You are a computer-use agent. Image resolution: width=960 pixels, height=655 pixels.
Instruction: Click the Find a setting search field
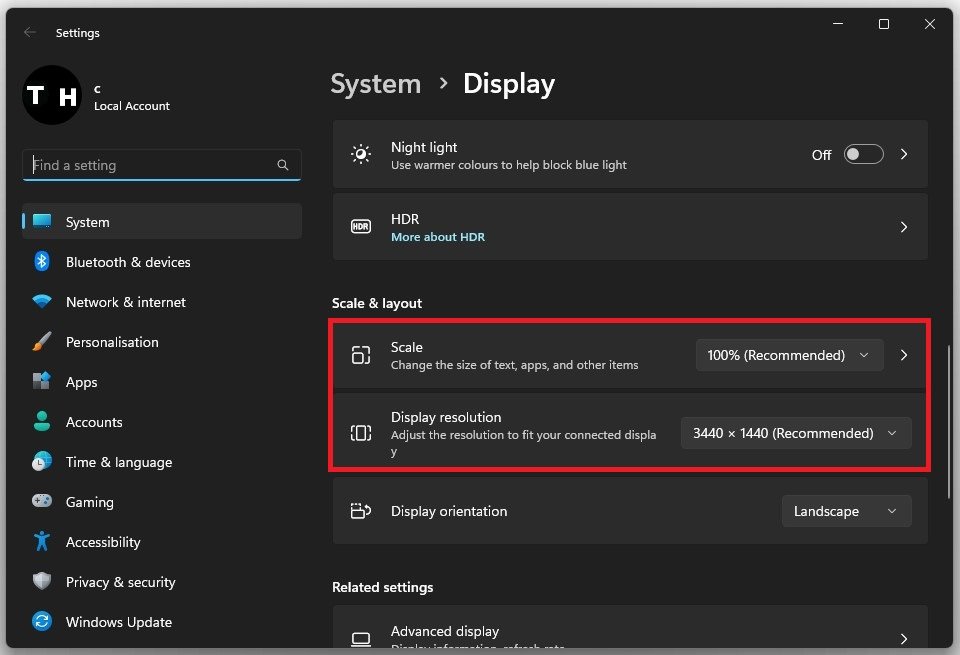(x=150, y=165)
